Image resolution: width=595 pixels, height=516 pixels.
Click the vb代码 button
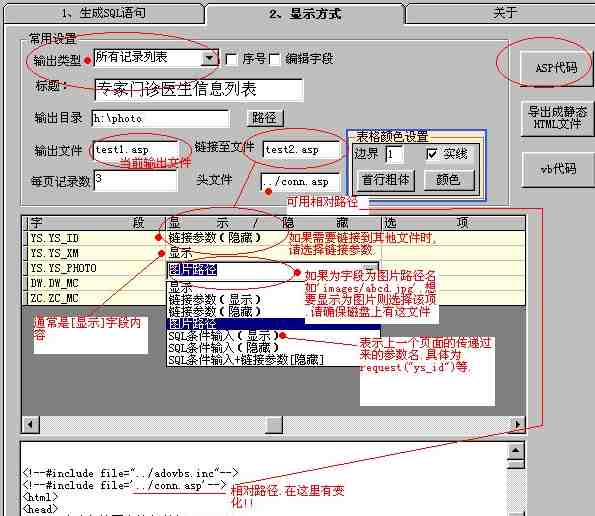pos(558,169)
